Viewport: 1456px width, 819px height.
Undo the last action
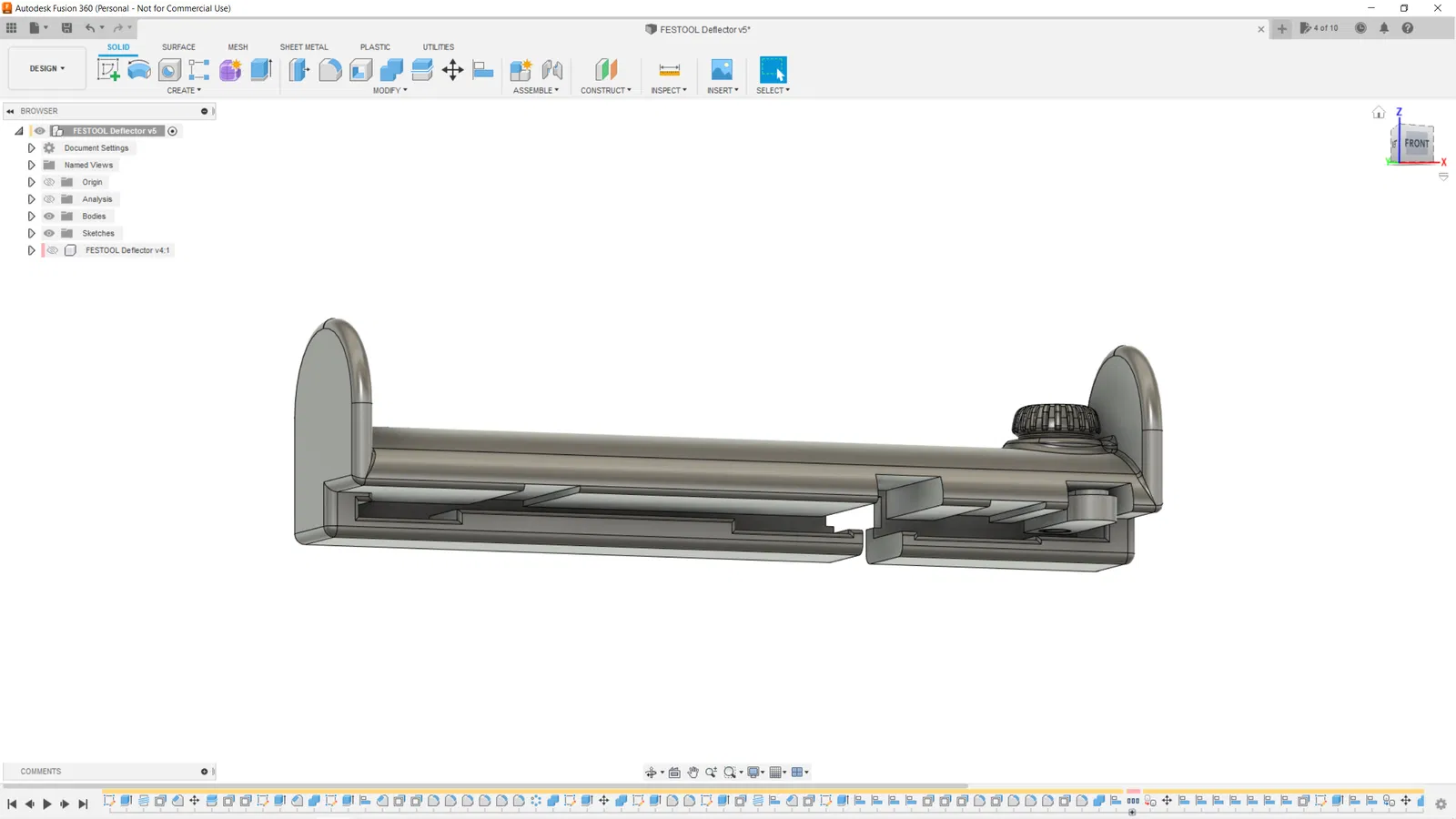tap(90, 28)
